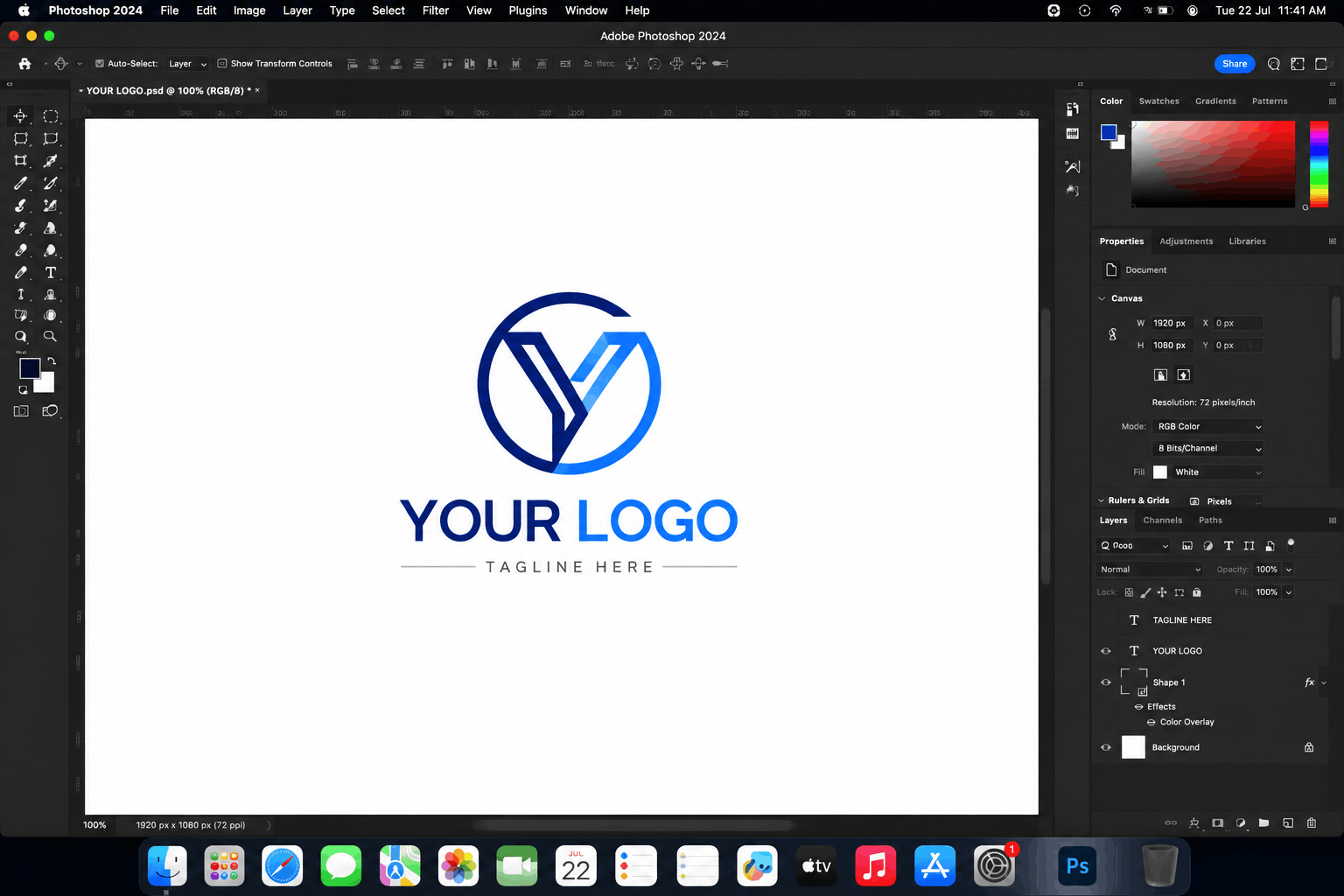Toggle the link width and height icon
The image size is (1344, 896).
tap(1113, 334)
